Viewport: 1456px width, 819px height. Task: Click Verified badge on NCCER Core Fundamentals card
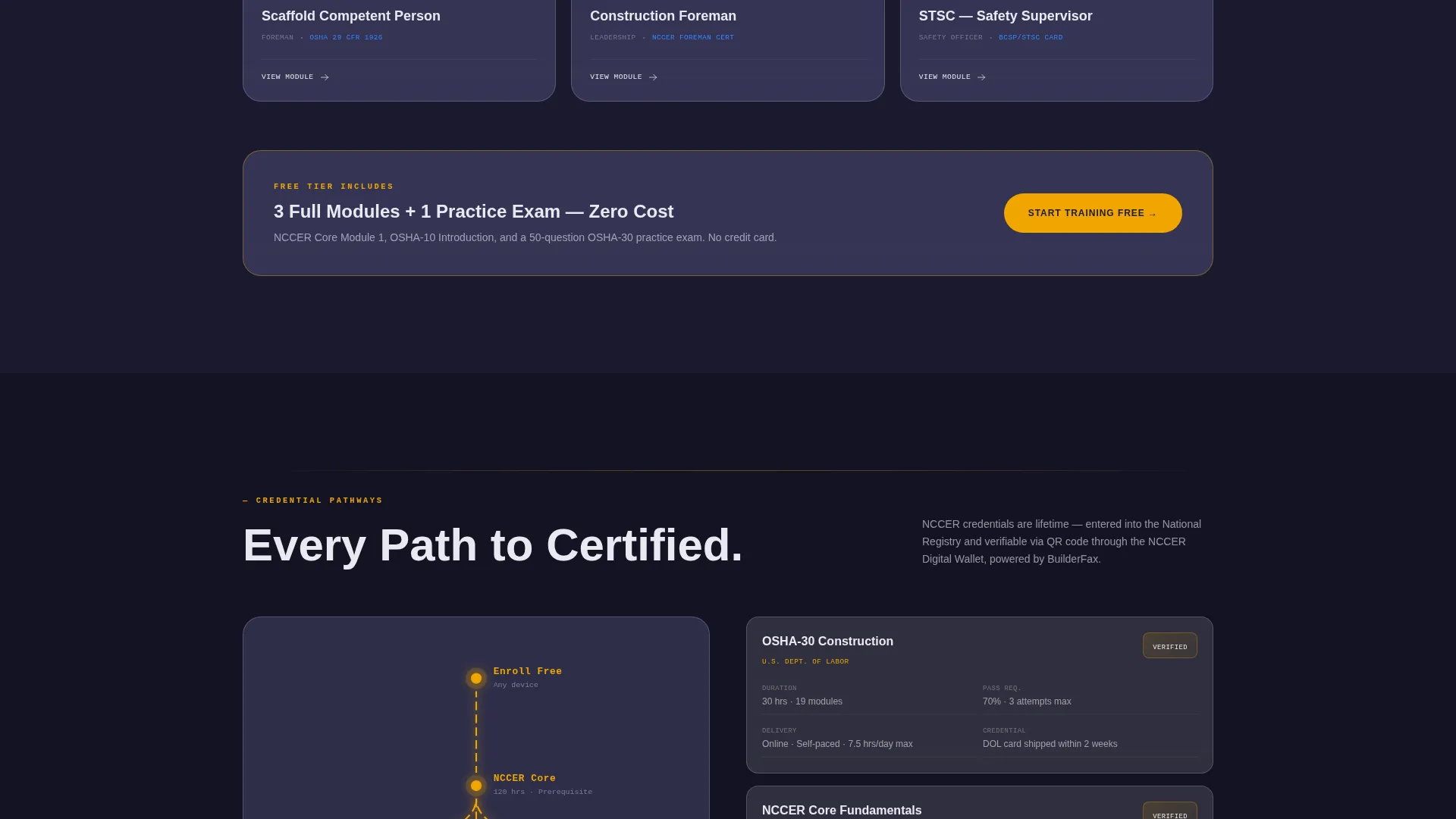1169,811
